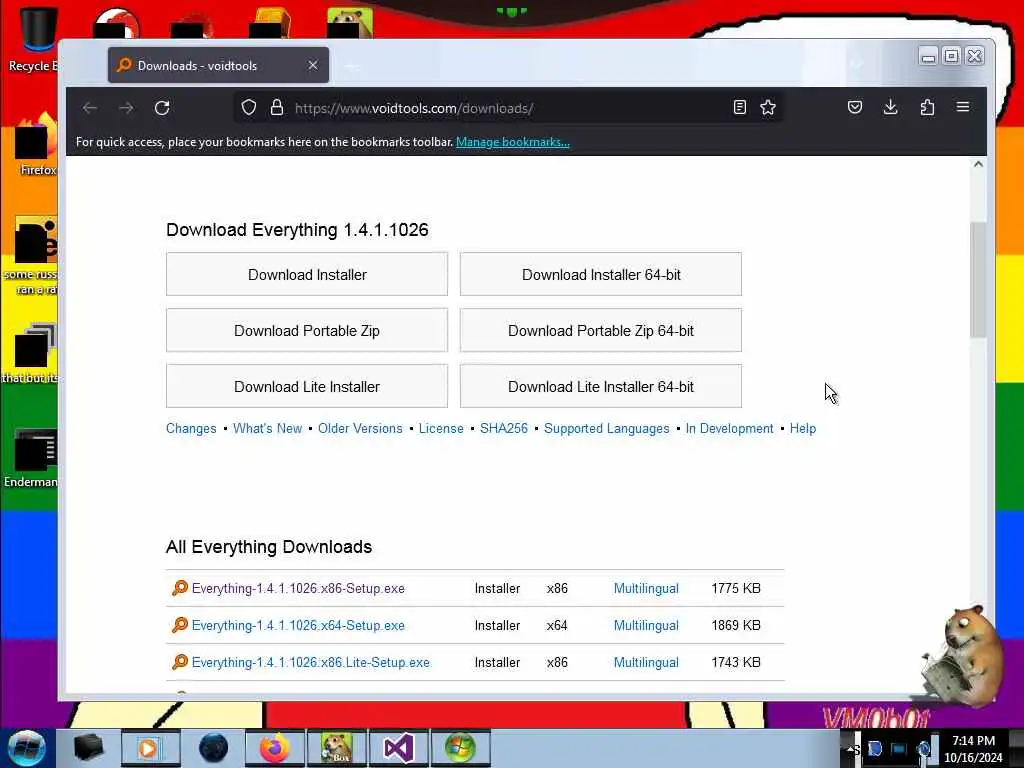The height and width of the screenshot is (768, 1024).
Task: Click the forward arrow in Firefox toolbar
Action: (x=126, y=108)
